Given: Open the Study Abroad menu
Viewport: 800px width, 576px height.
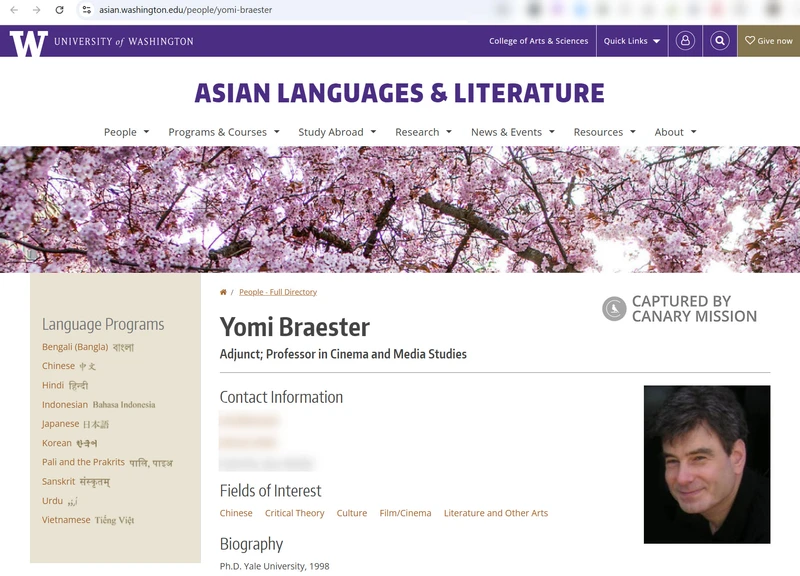Looking at the screenshot, I should click(x=331, y=132).
